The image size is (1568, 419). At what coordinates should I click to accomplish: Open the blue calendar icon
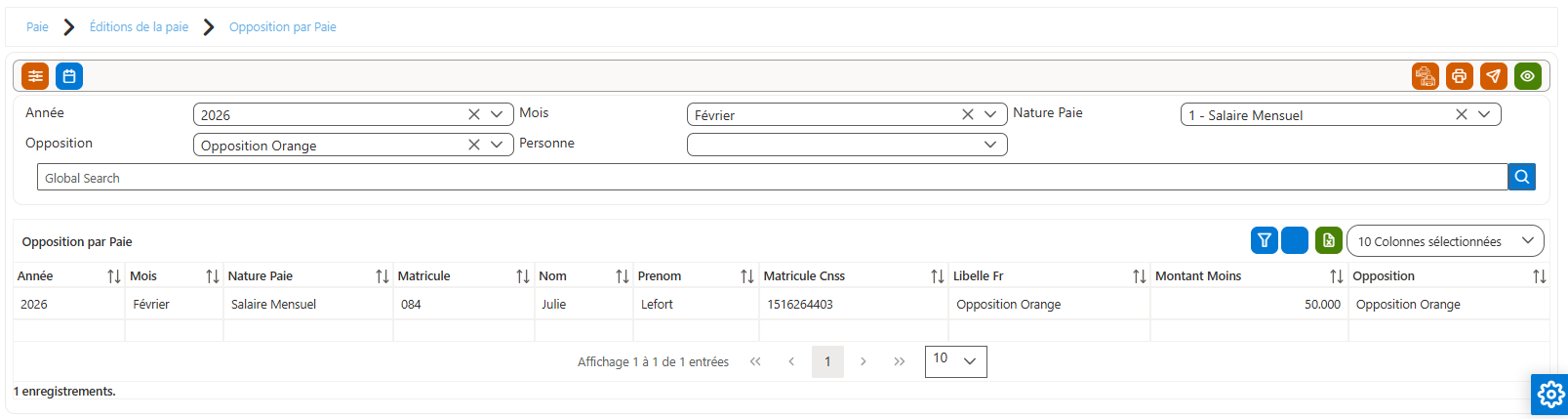click(x=69, y=76)
